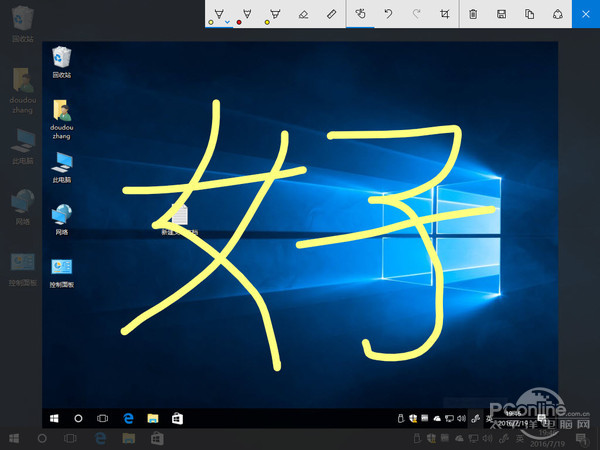Open the Start menu on the dimmed background taskbar
This screenshot has height=450, width=600.
[x=14, y=439]
